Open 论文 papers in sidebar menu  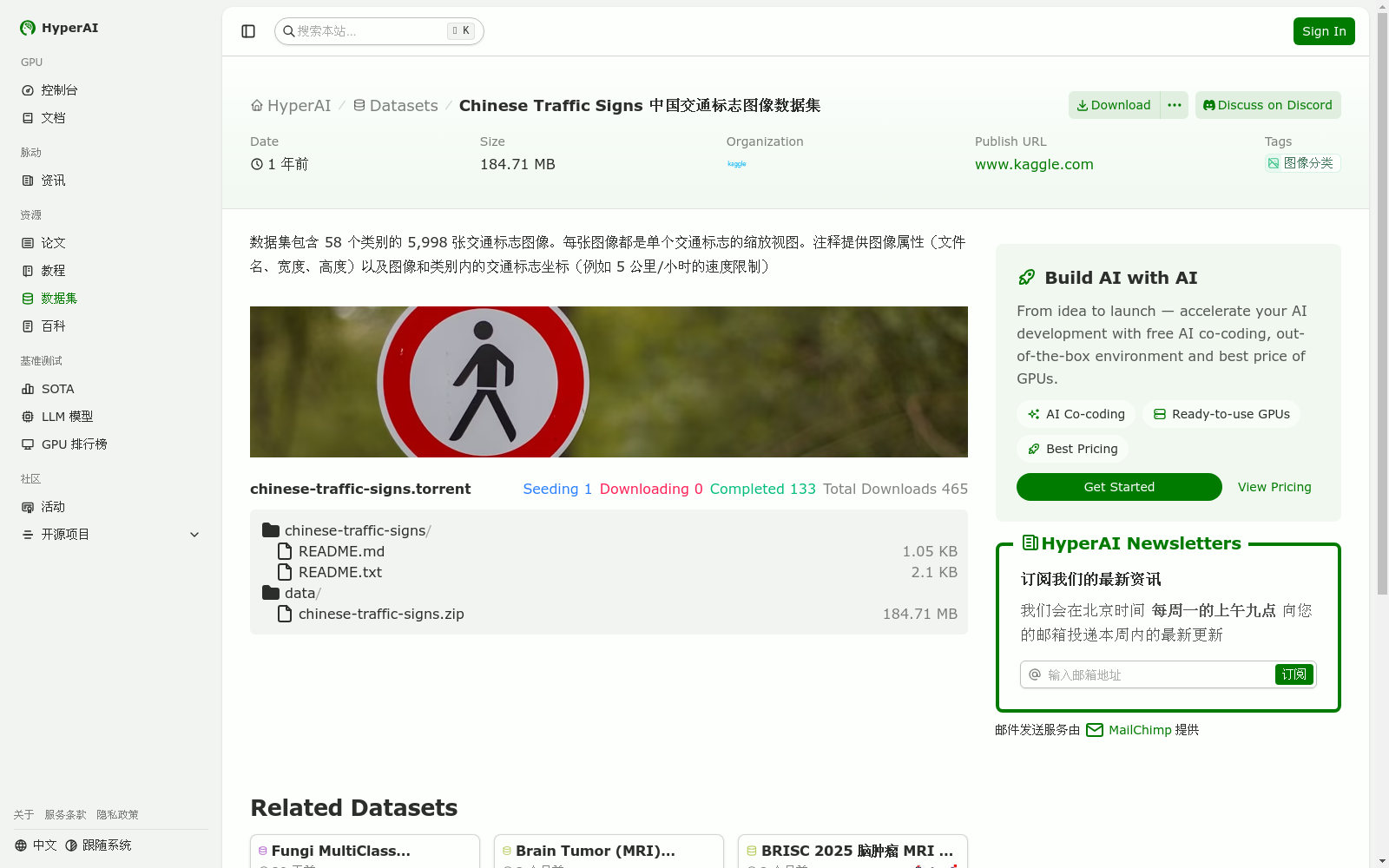[x=53, y=243]
